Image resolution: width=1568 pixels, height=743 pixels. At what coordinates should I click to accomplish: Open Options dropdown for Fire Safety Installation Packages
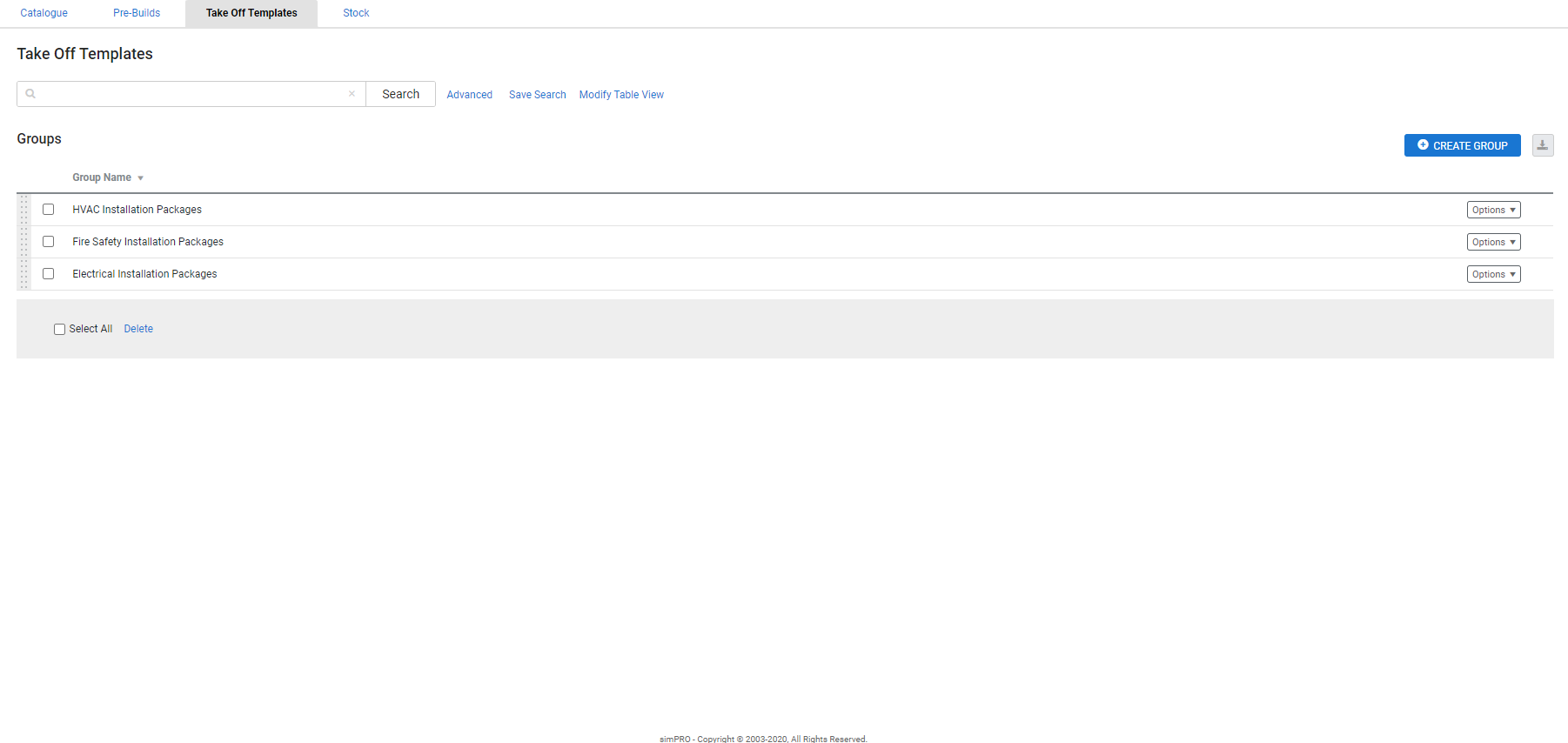(1493, 242)
